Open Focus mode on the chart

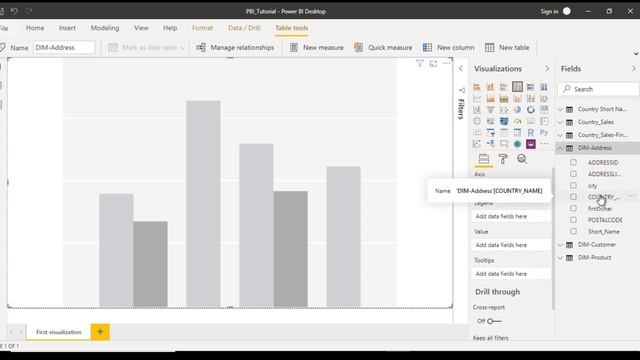433,63
